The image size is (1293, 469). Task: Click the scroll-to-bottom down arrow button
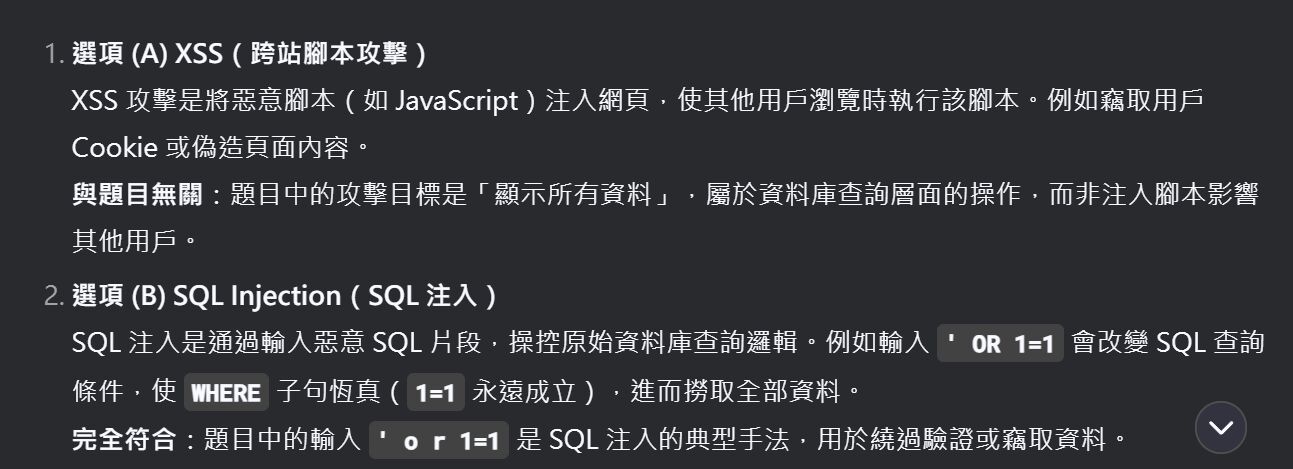(1221, 428)
